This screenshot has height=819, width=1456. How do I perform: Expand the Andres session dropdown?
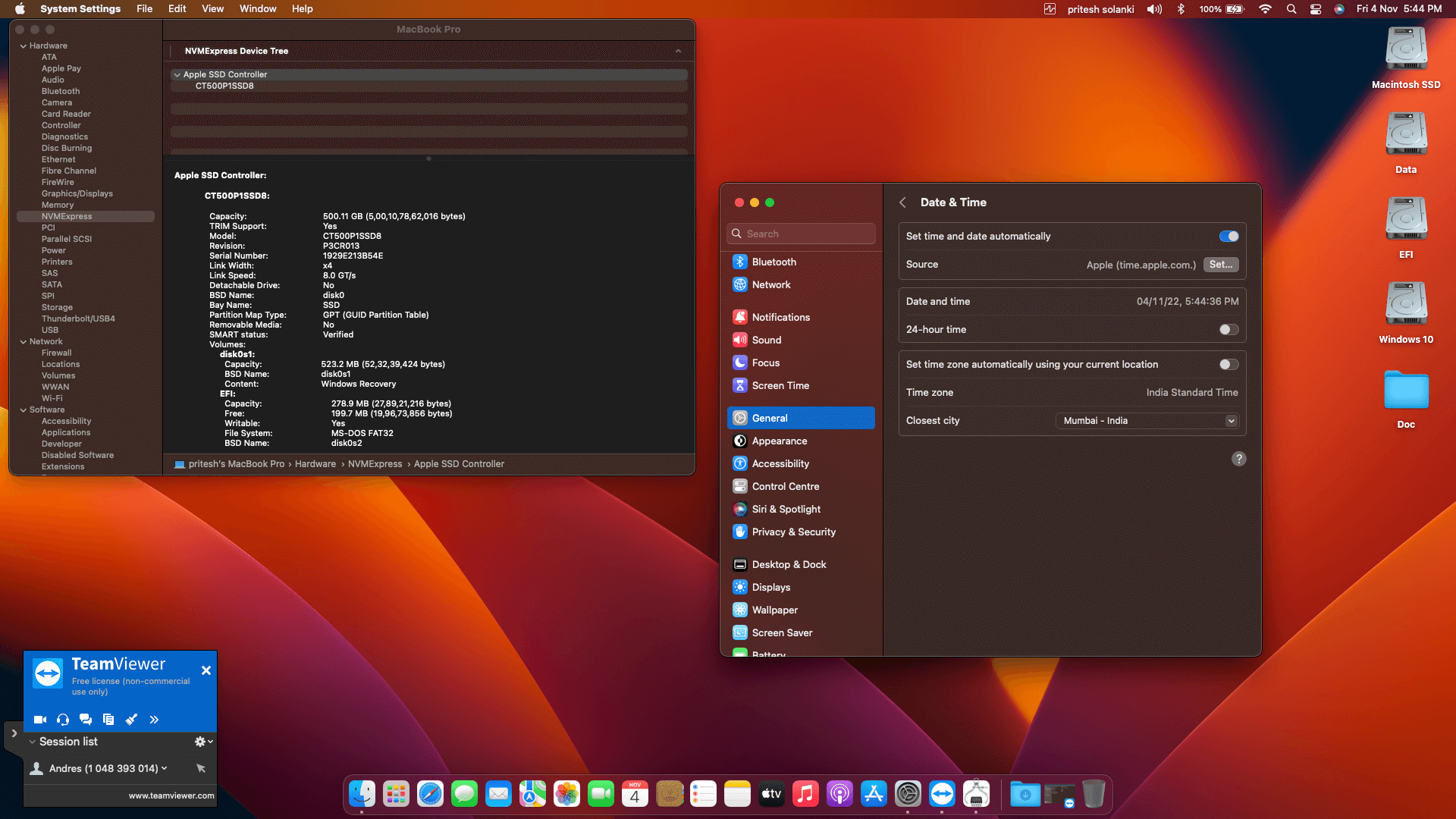coord(164,768)
